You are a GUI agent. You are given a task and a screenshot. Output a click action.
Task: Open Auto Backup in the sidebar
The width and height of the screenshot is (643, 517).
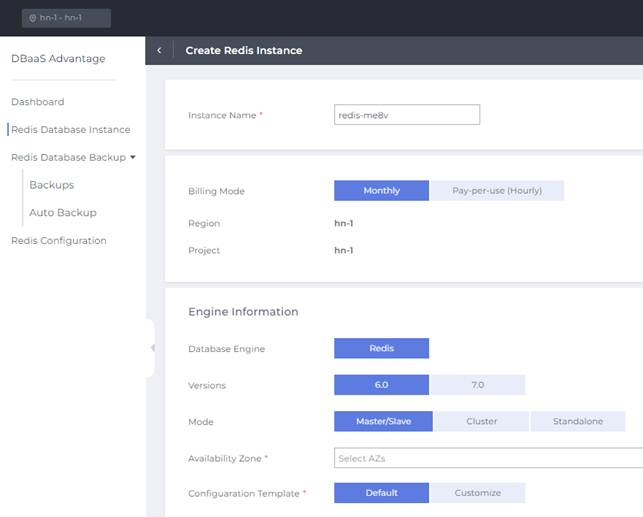click(63, 212)
